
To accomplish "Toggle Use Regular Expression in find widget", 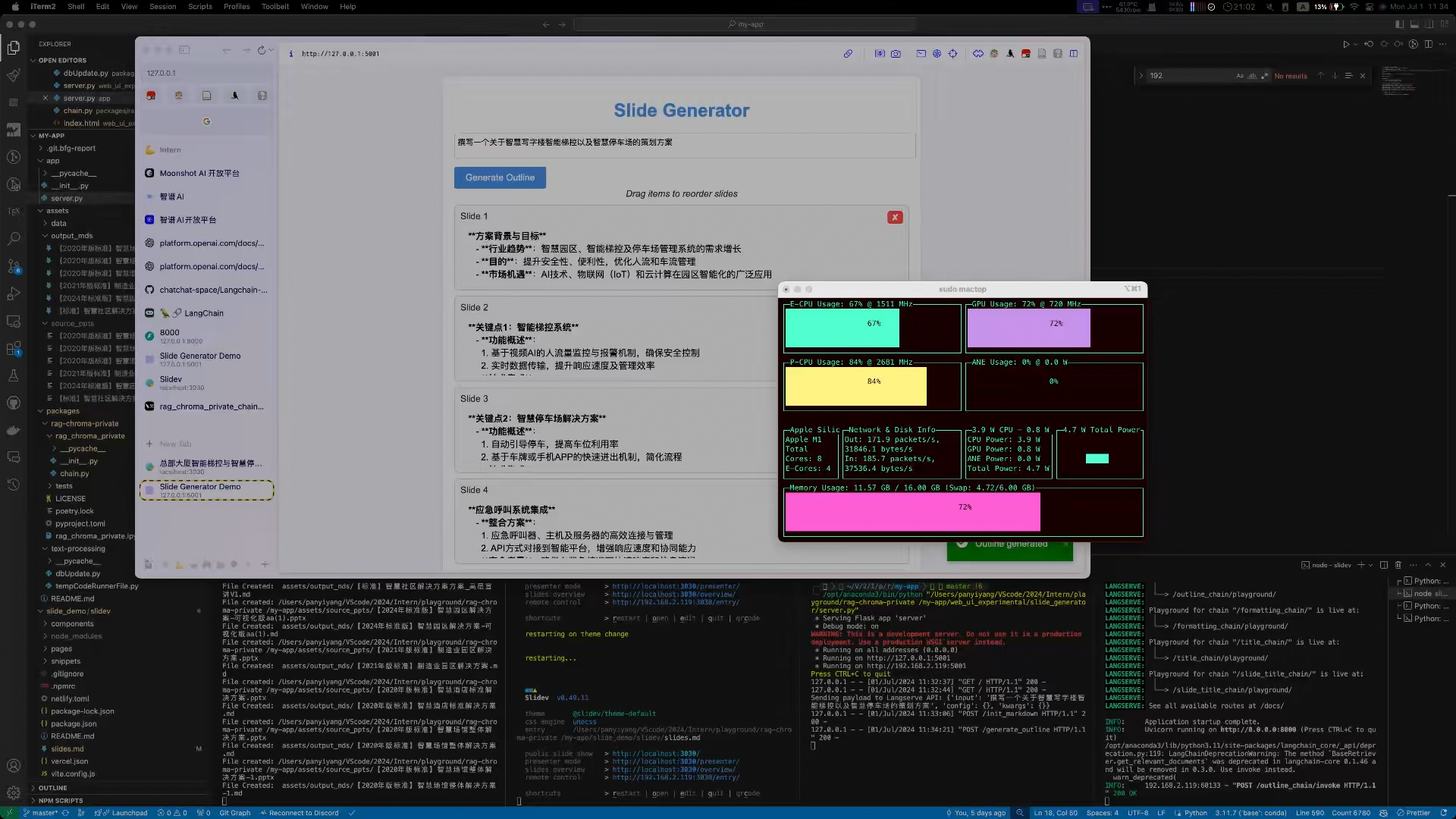I will [1264, 76].
